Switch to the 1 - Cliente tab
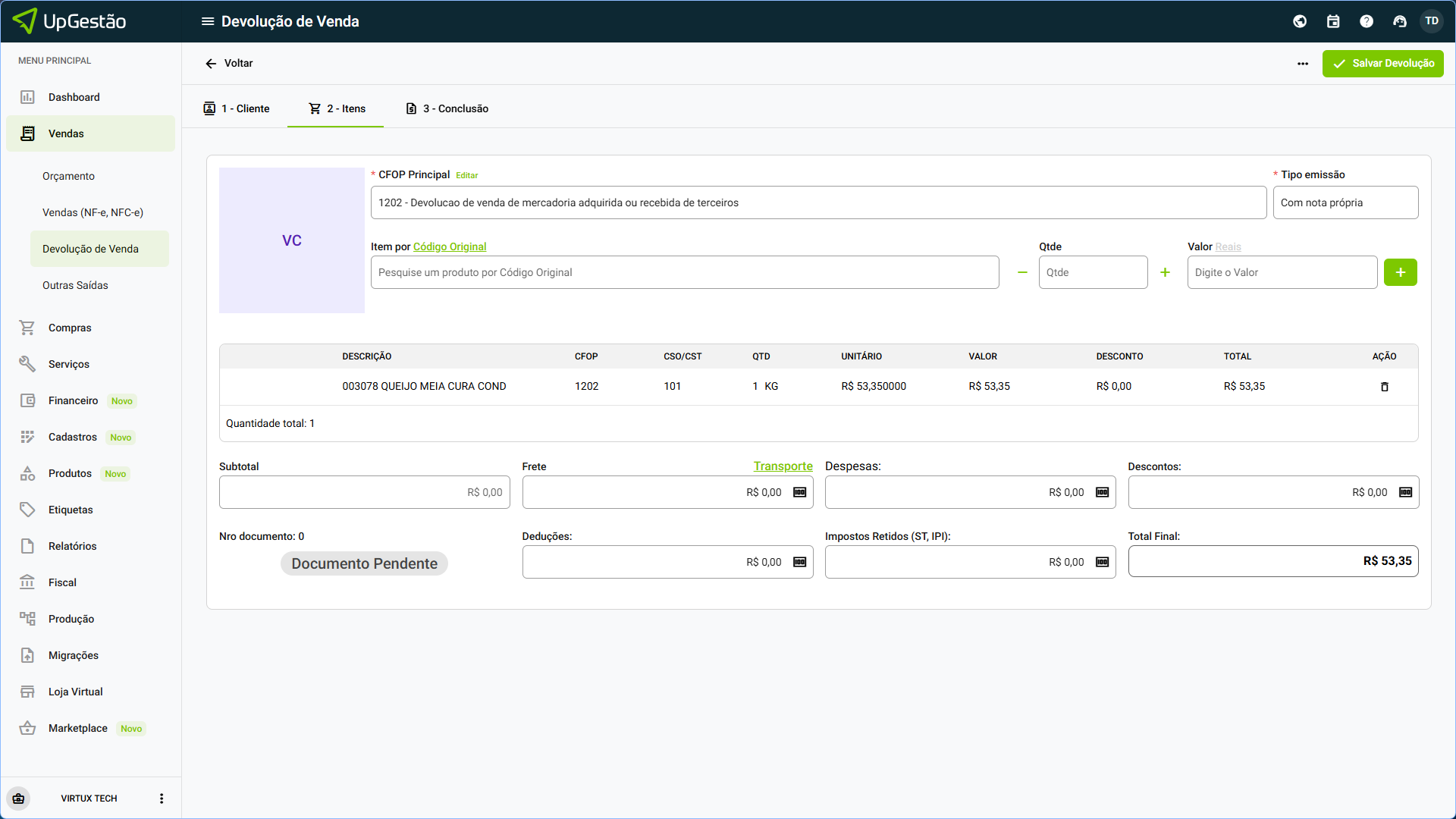The height and width of the screenshot is (819, 1456). 237,108
